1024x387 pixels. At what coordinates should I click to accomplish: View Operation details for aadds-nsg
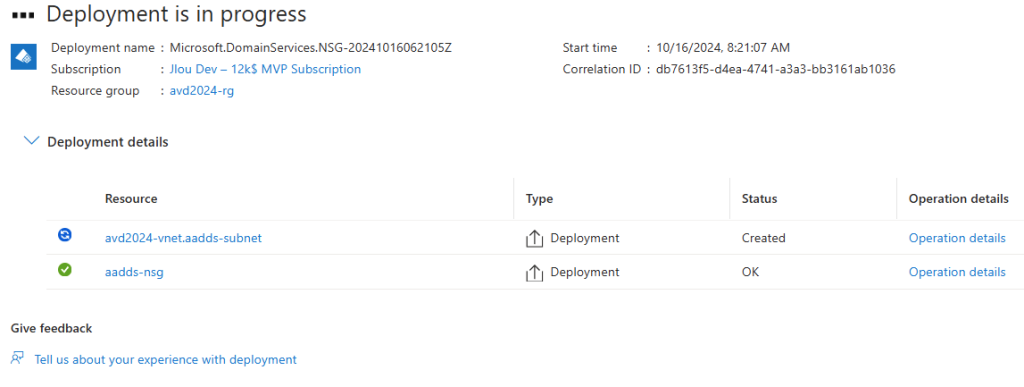957,272
